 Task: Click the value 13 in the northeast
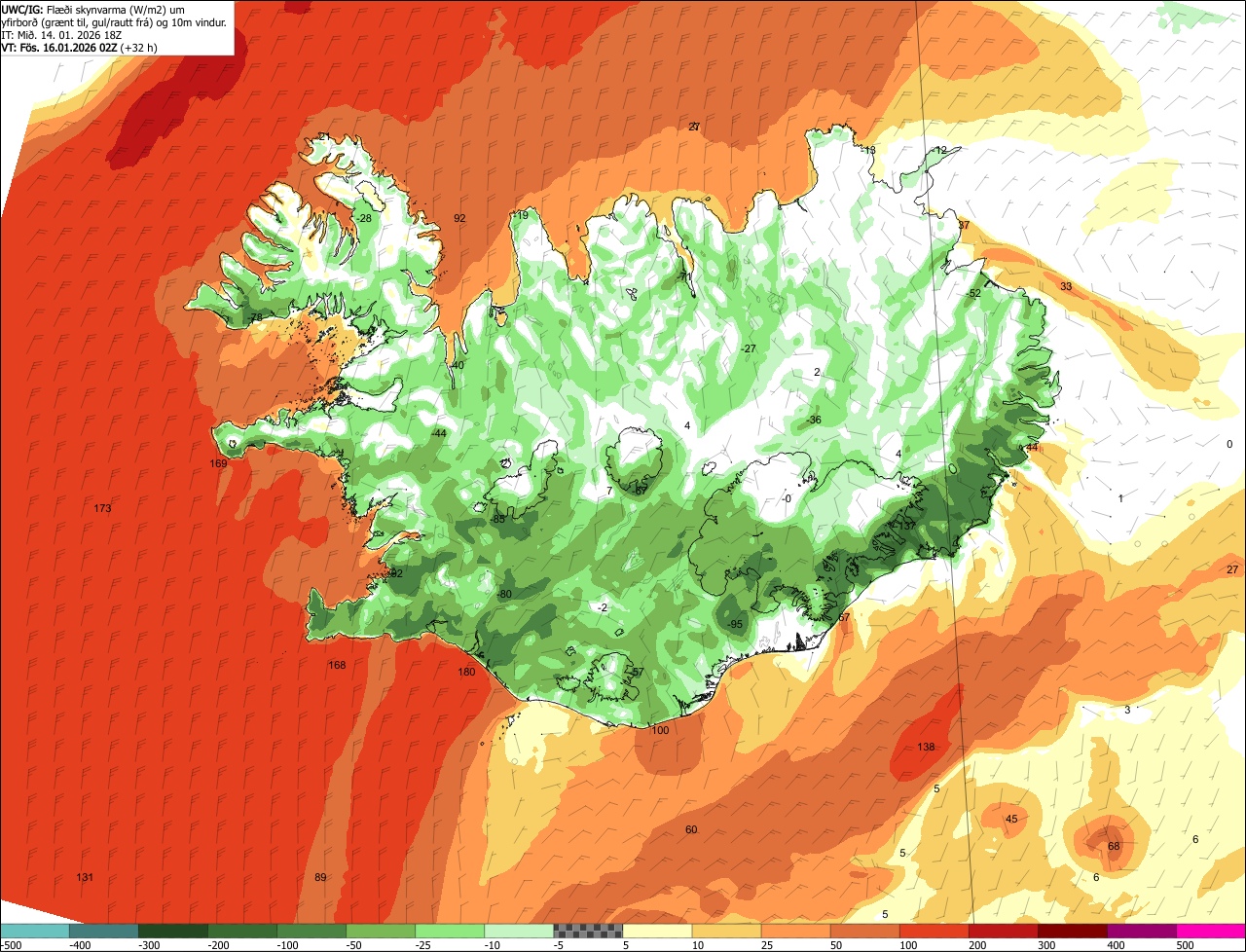pos(870,150)
